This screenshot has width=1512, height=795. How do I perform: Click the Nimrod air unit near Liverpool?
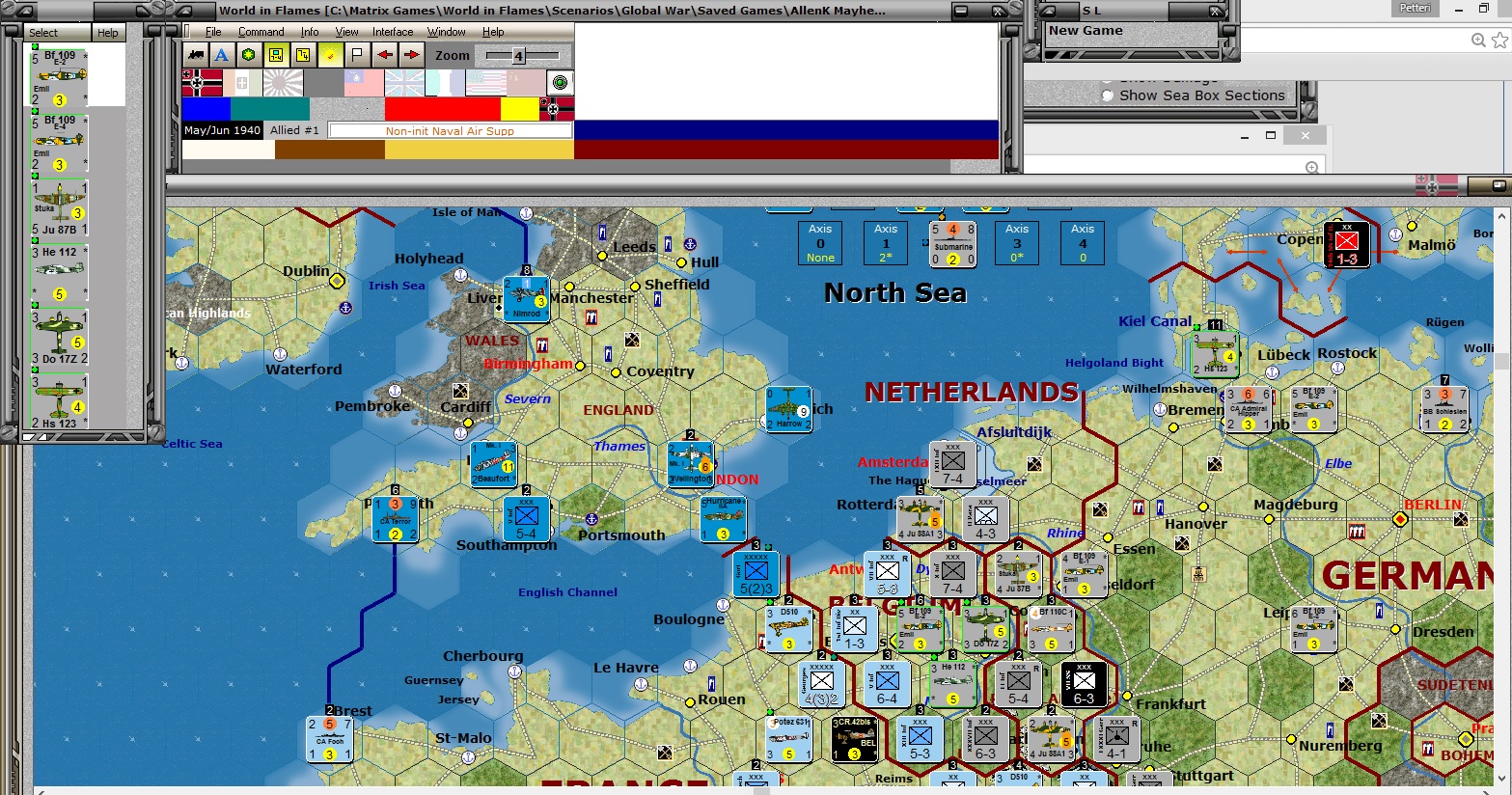coord(527,299)
